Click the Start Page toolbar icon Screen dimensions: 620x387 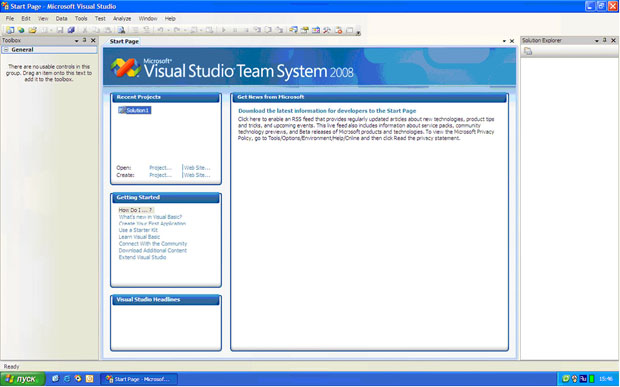(x=338, y=30)
